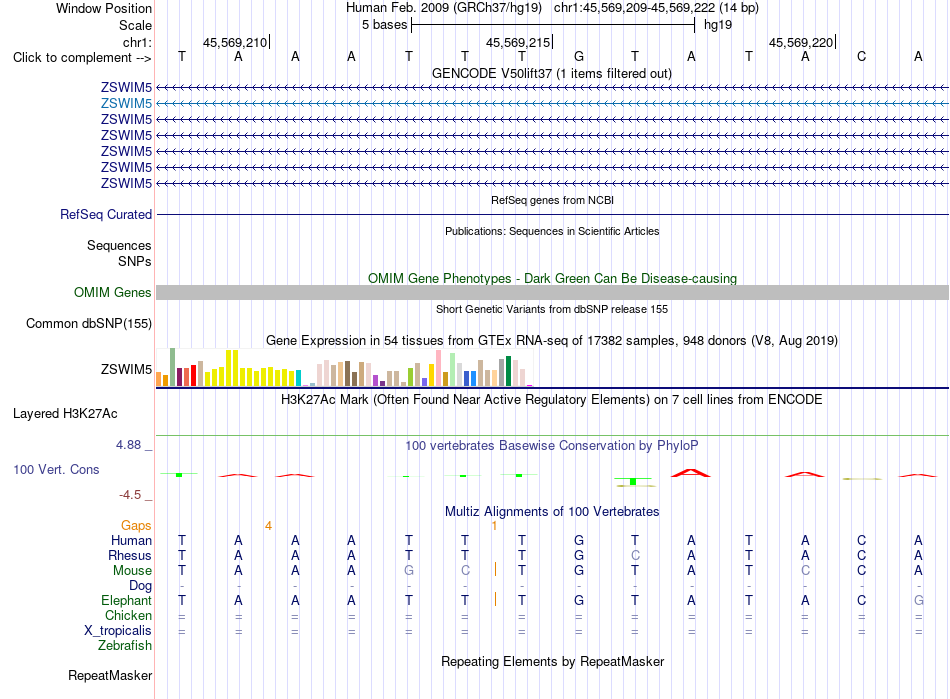Open the OMIM Genes track label

click(x=113, y=293)
